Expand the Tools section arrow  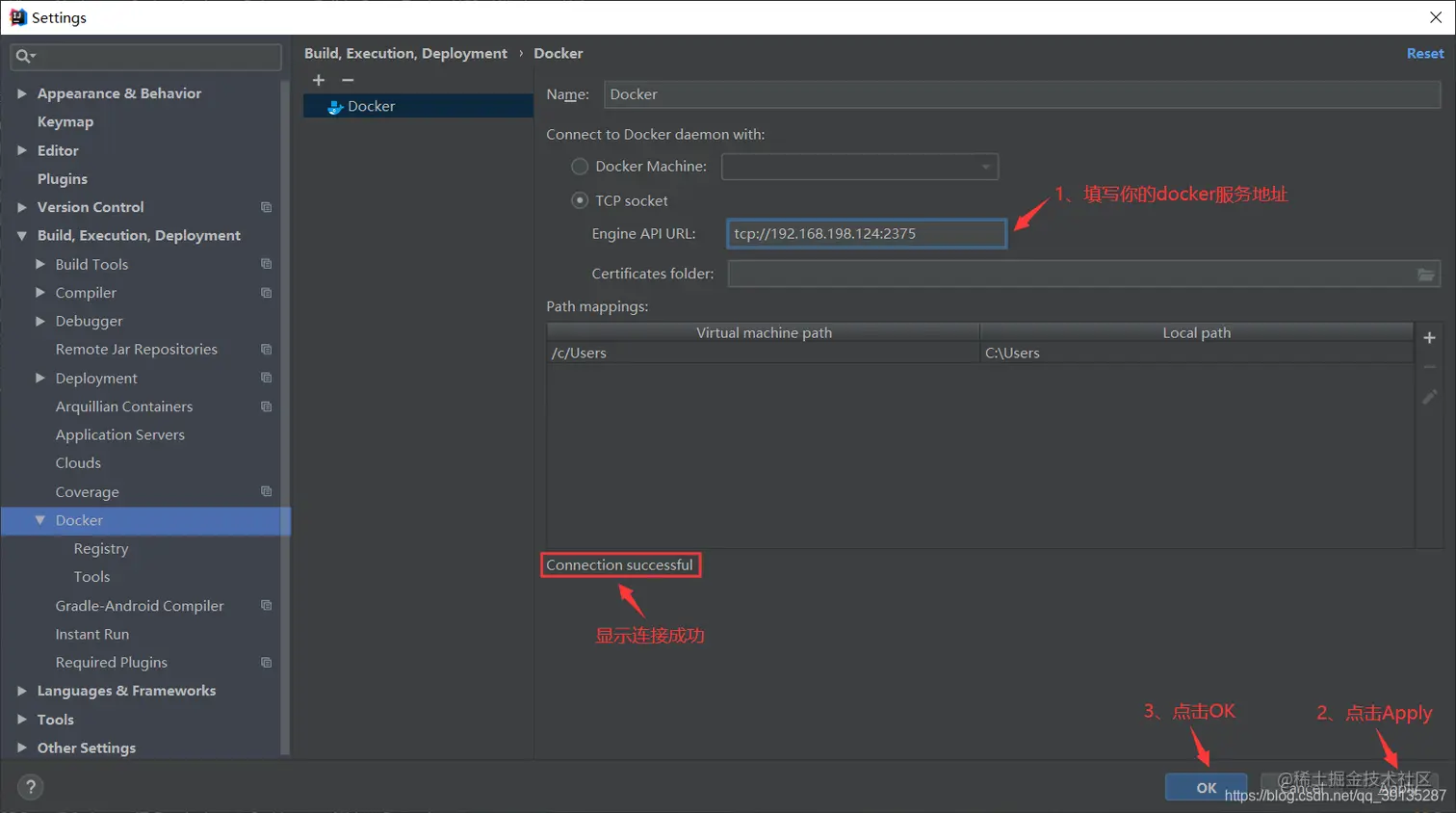click(x=21, y=720)
